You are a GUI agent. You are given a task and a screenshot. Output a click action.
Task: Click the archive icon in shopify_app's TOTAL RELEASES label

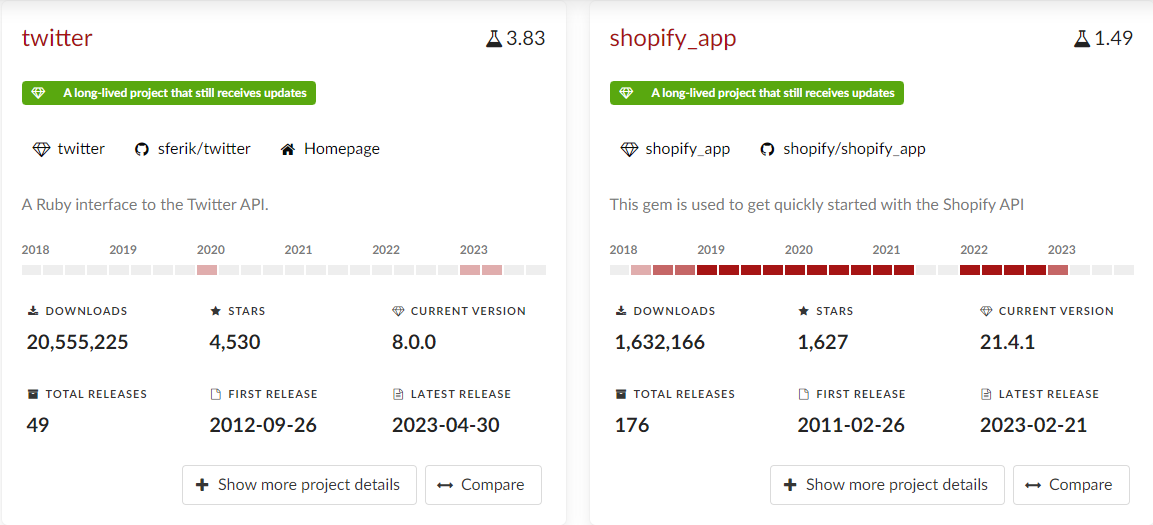[x=621, y=394]
